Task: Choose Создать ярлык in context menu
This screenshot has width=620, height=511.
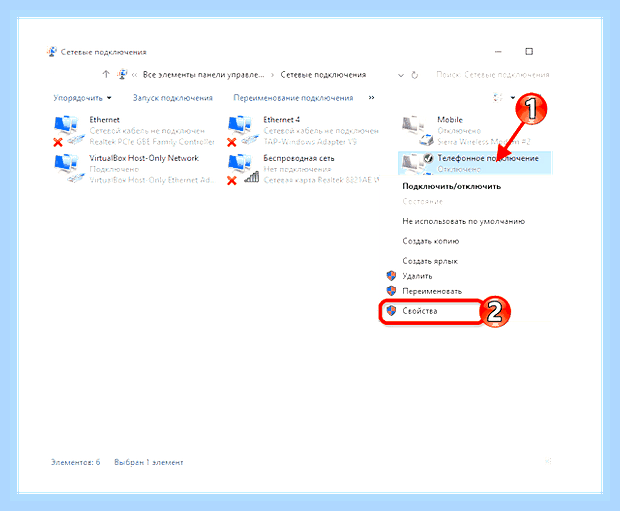Action: (430, 261)
